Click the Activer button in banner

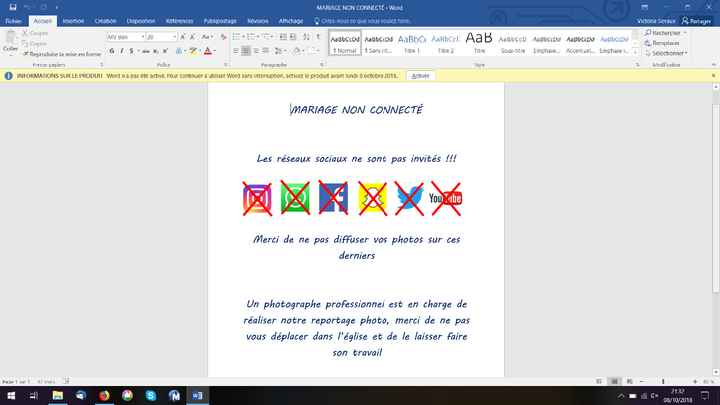coord(420,76)
